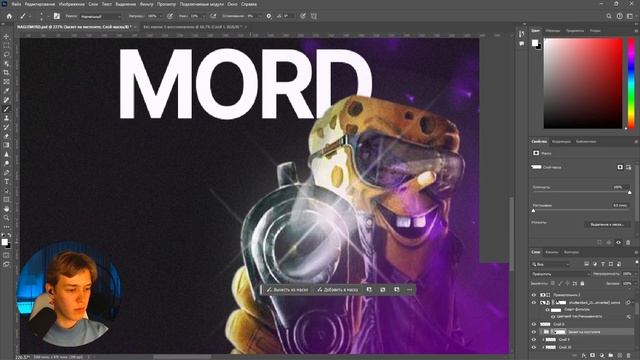Click the Feather value input field
This screenshot has width=640, height=360.
(620, 205)
